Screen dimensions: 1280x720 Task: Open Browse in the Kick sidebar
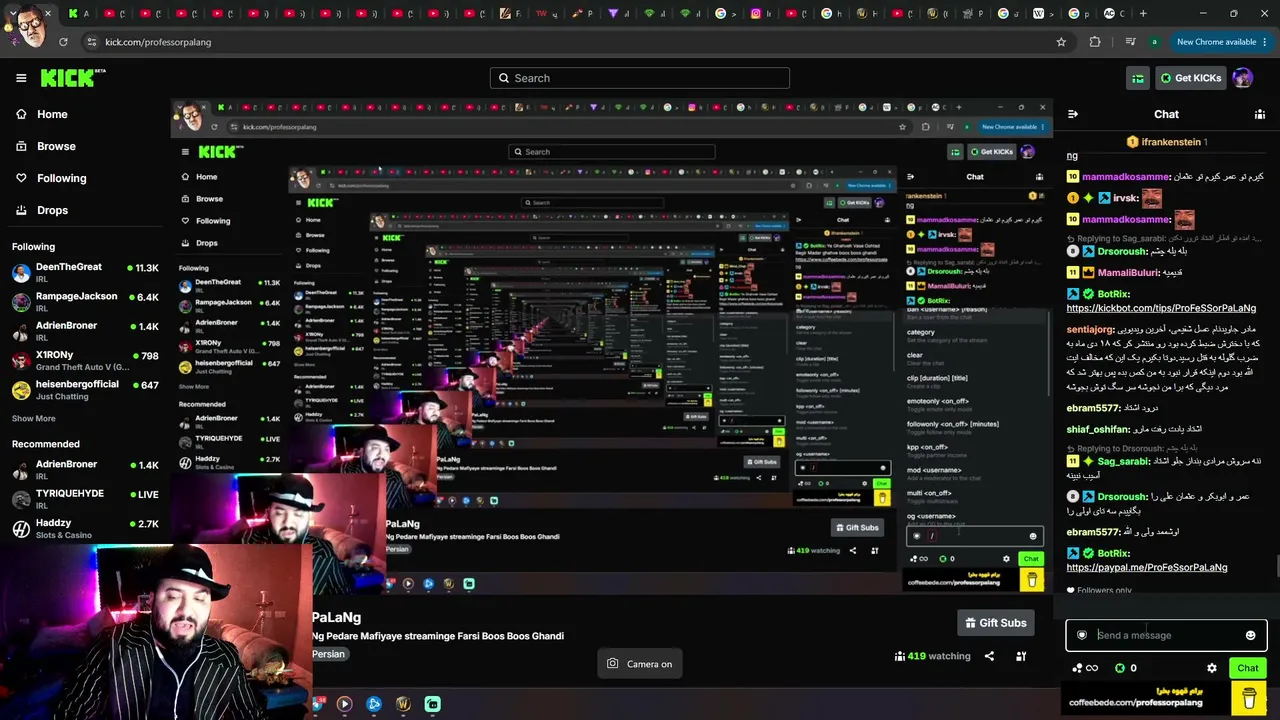pyautogui.click(x=56, y=146)
